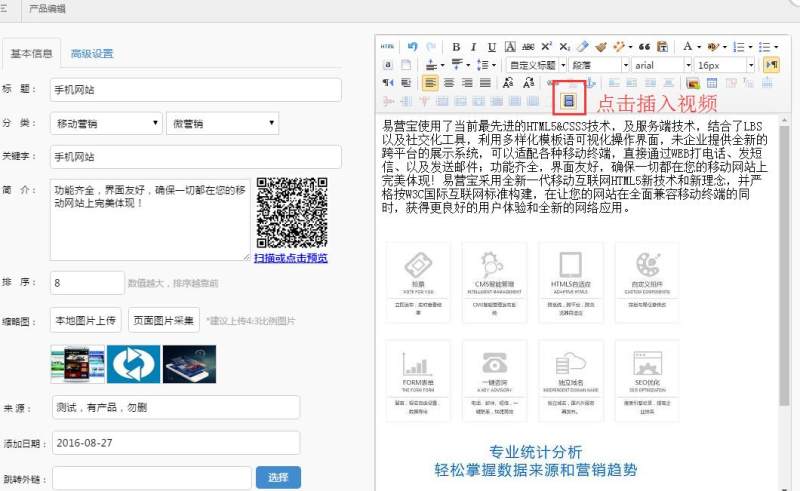
Task: Toggle left text alignment
Action: coord(430,83)
